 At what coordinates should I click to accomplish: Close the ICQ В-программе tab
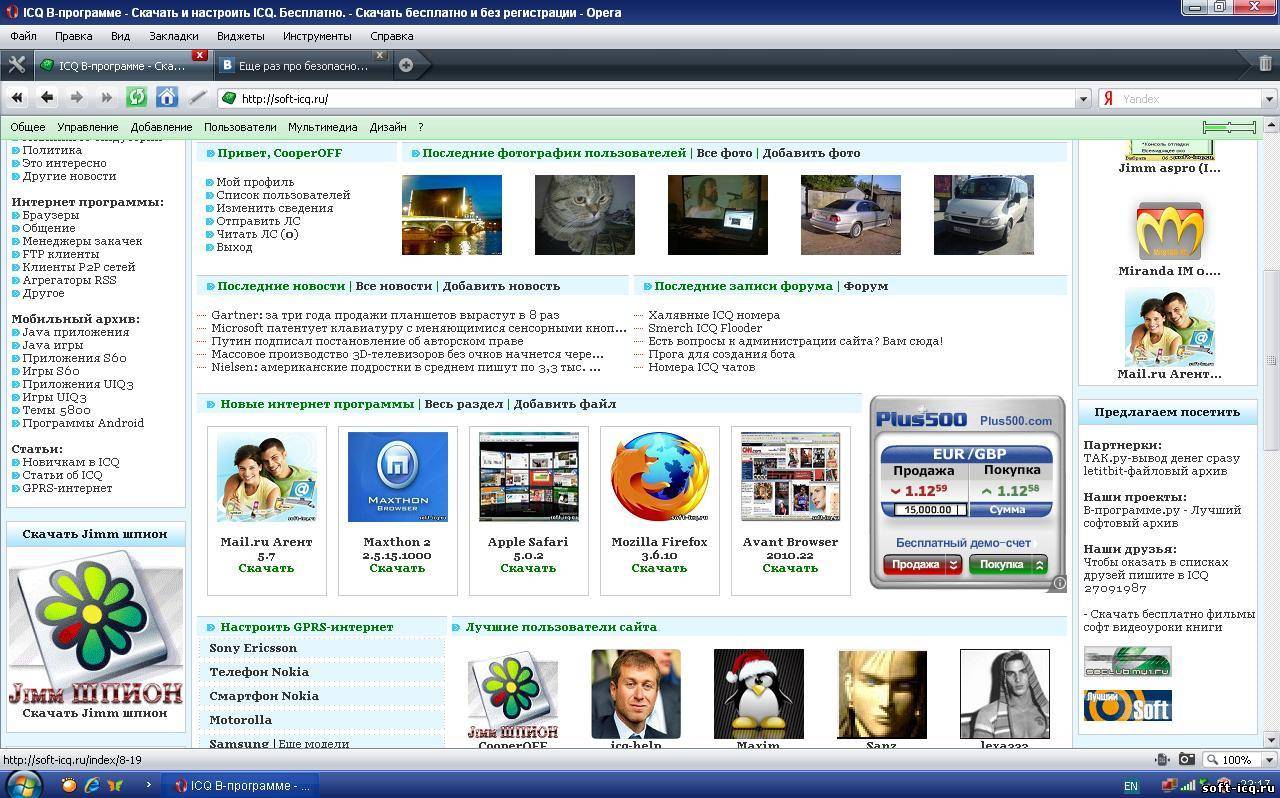[199, 55]
